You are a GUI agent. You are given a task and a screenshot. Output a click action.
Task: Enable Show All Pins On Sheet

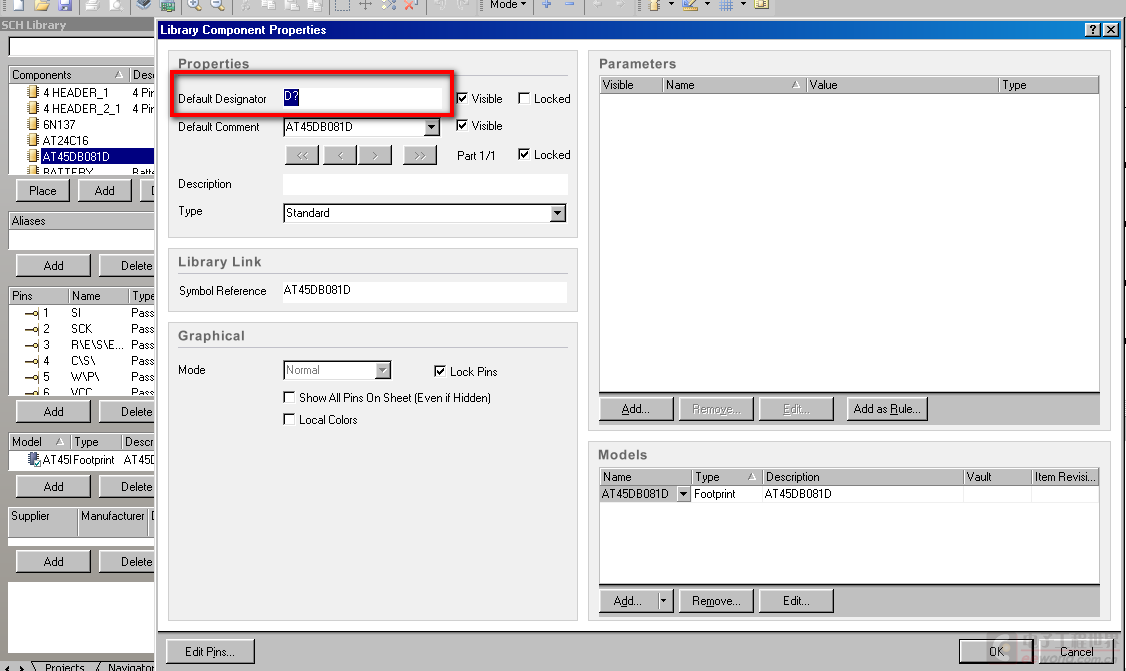pos(289,397)
